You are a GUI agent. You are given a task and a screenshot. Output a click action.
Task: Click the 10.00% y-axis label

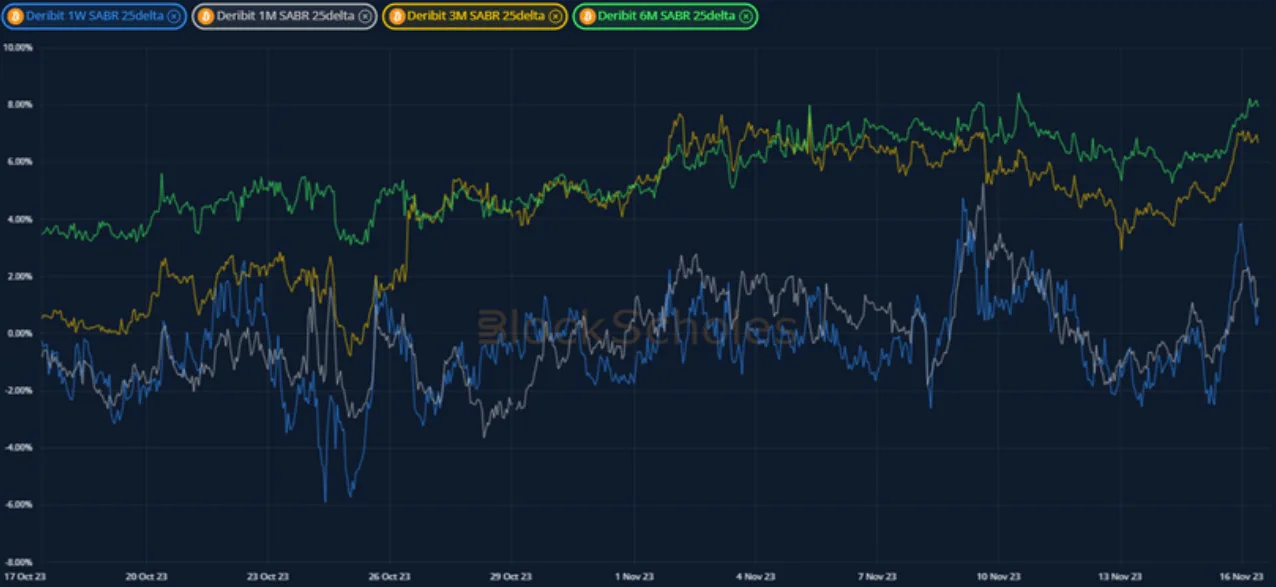tap(17, 47)
